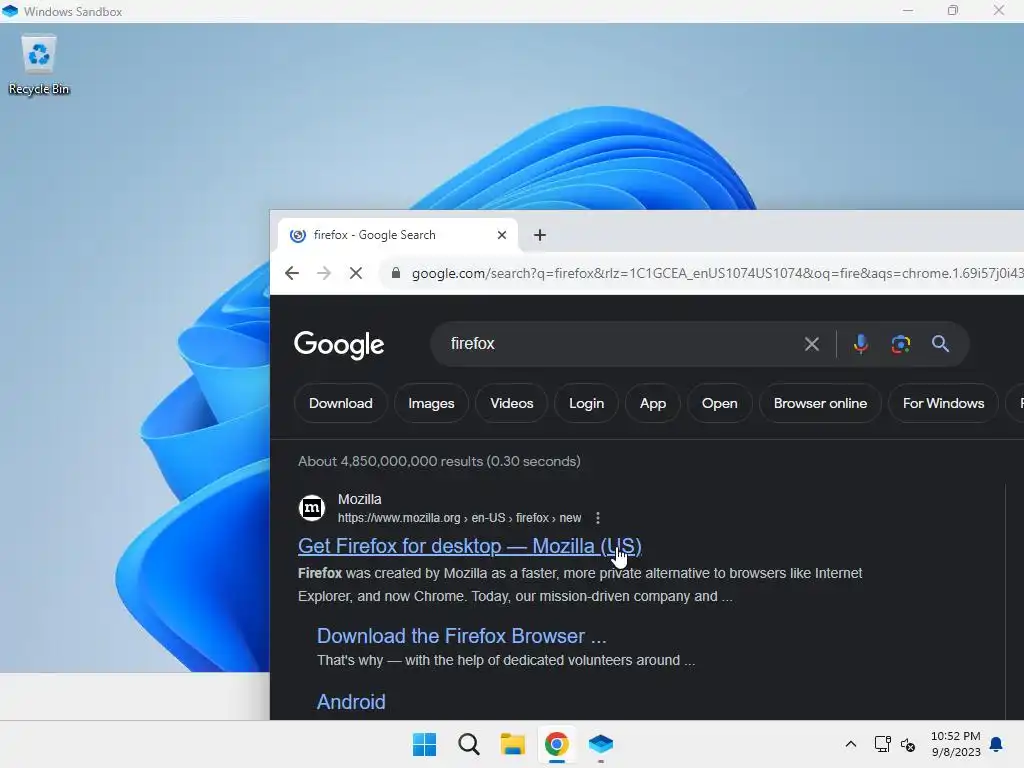Minimize the Windows Sandbox window
The height and width of the screenshot is (768, 1024).
click(908, 10)
